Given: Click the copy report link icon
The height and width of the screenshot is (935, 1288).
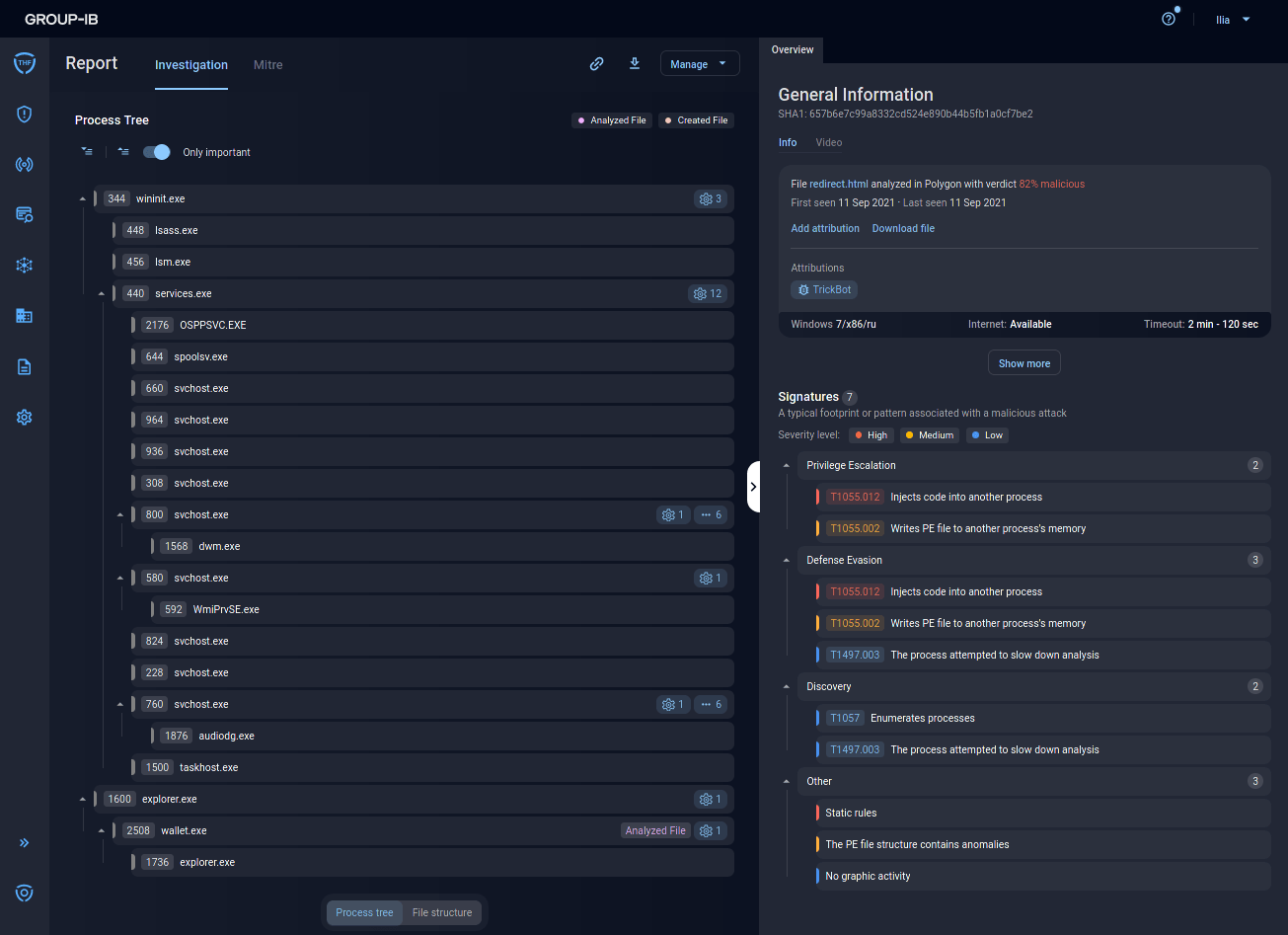Looking at the screenshot, I should click(596, 63).
